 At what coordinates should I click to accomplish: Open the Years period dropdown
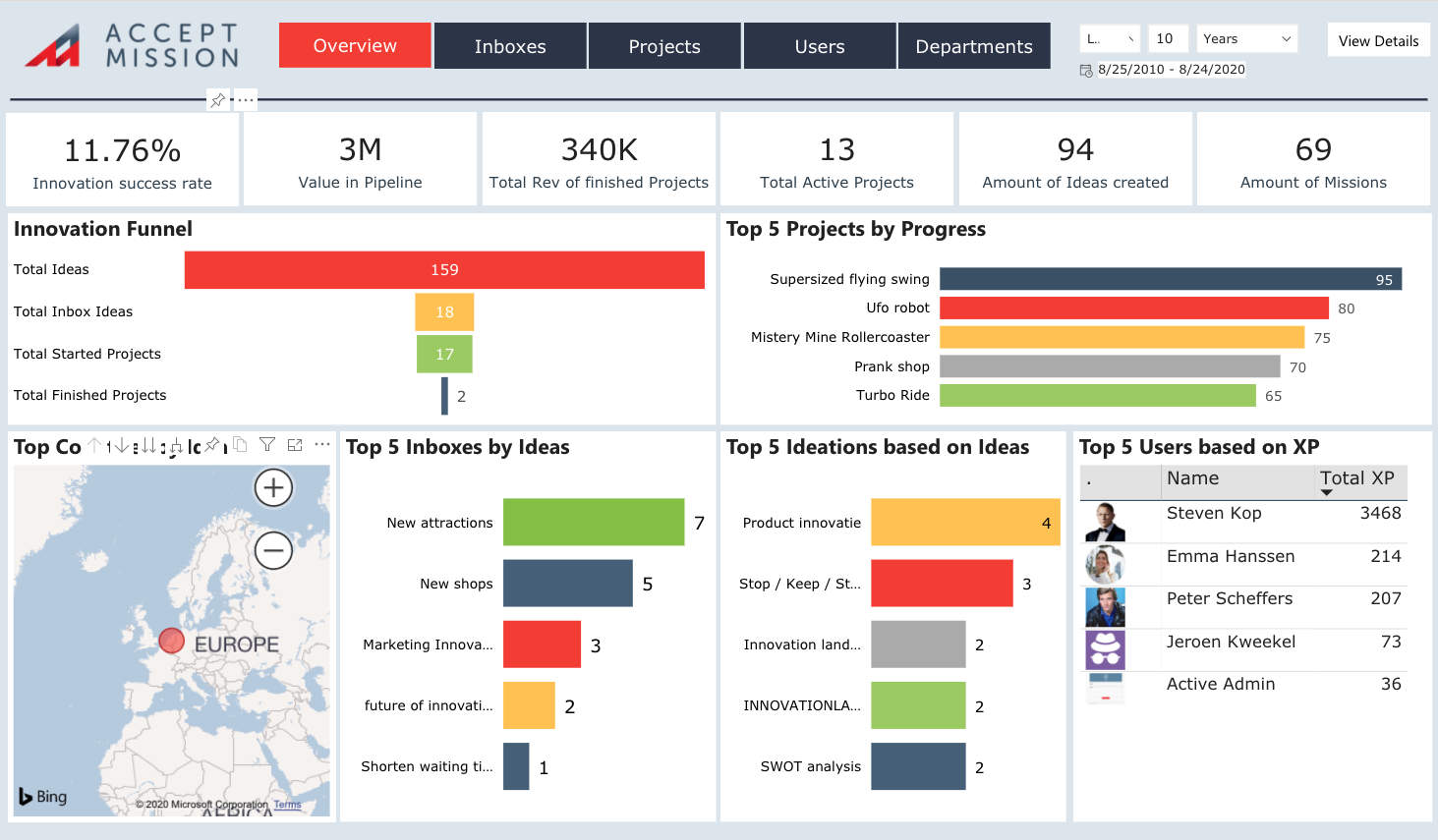click(x=1246, y=39)
